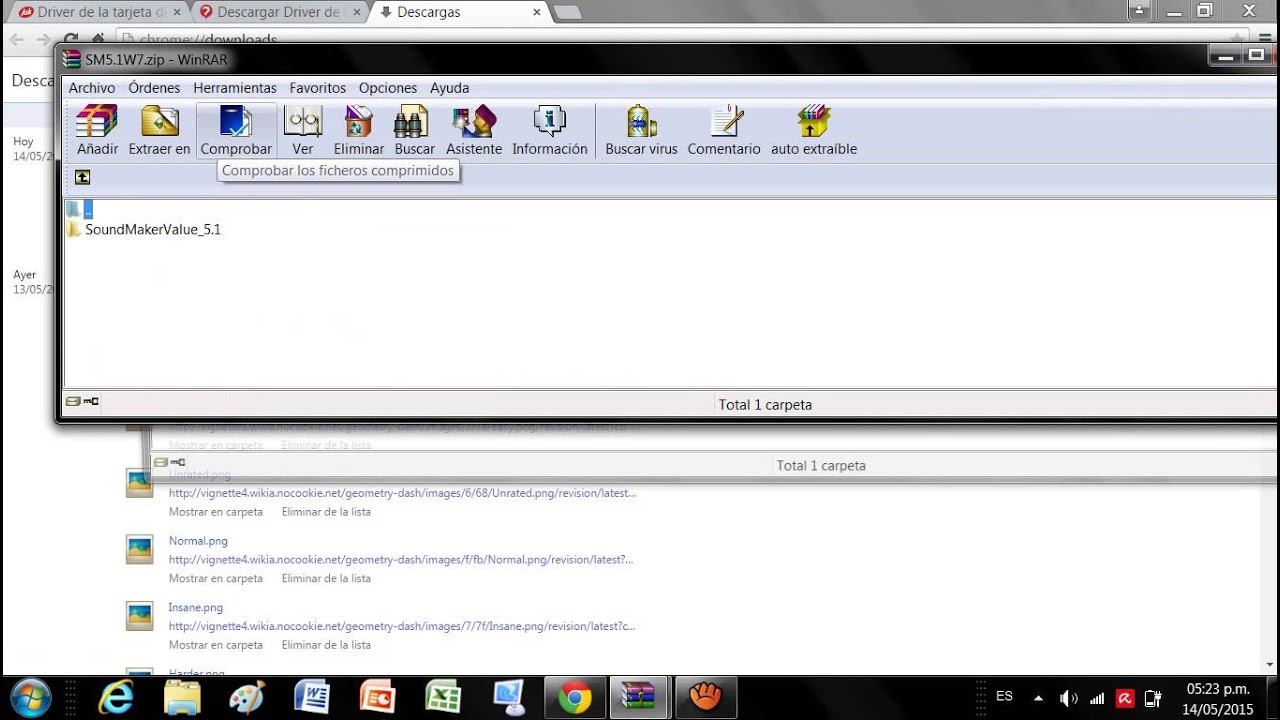Open the Órdenes menu
Image resolution: width=1280 pixels, height=720 pixels.
point(154,88)
